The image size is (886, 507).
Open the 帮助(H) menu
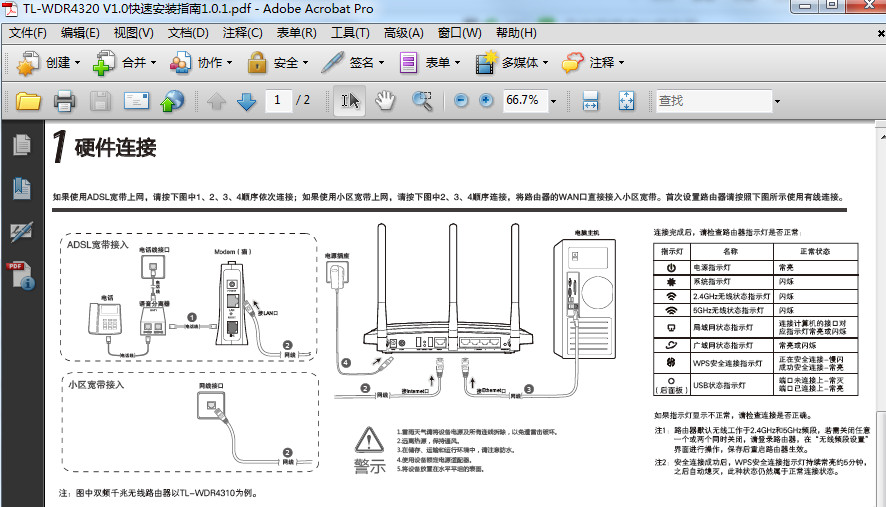coord(516,33)
